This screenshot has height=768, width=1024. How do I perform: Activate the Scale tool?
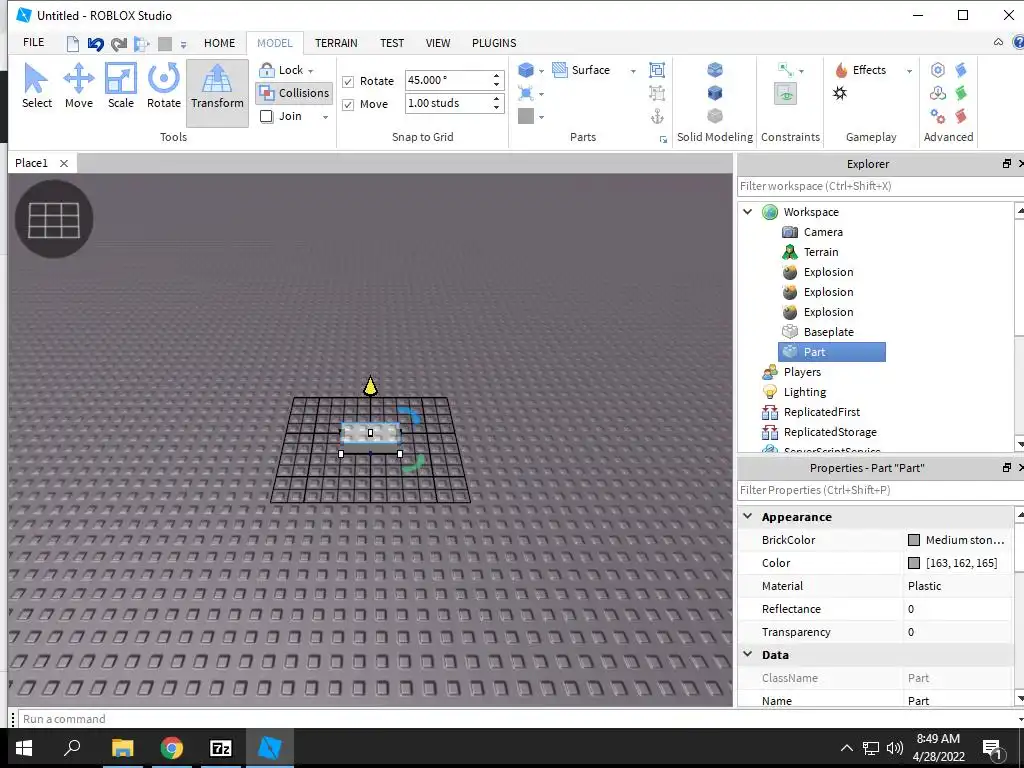tap(121, 86)
